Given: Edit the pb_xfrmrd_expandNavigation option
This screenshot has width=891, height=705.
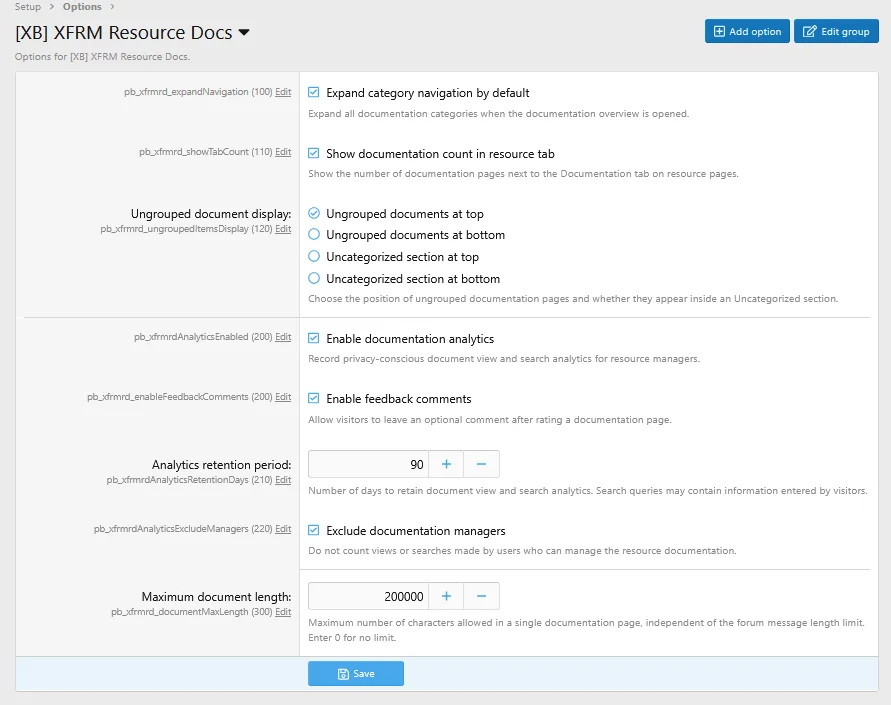Looking at the screenshot, I should click(x=283, y=92).
